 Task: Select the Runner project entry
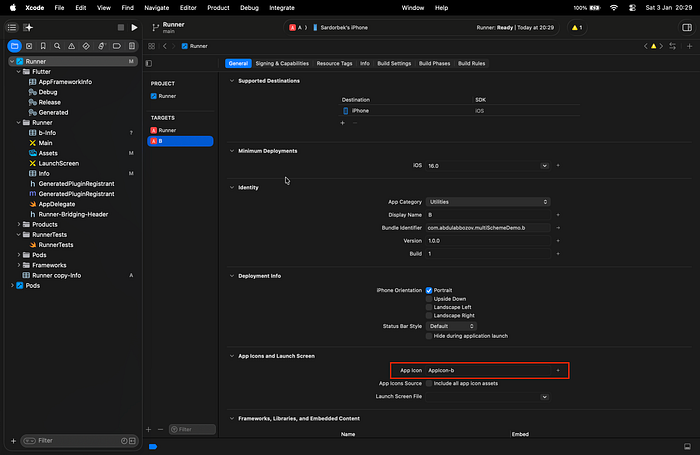(180, 96)
